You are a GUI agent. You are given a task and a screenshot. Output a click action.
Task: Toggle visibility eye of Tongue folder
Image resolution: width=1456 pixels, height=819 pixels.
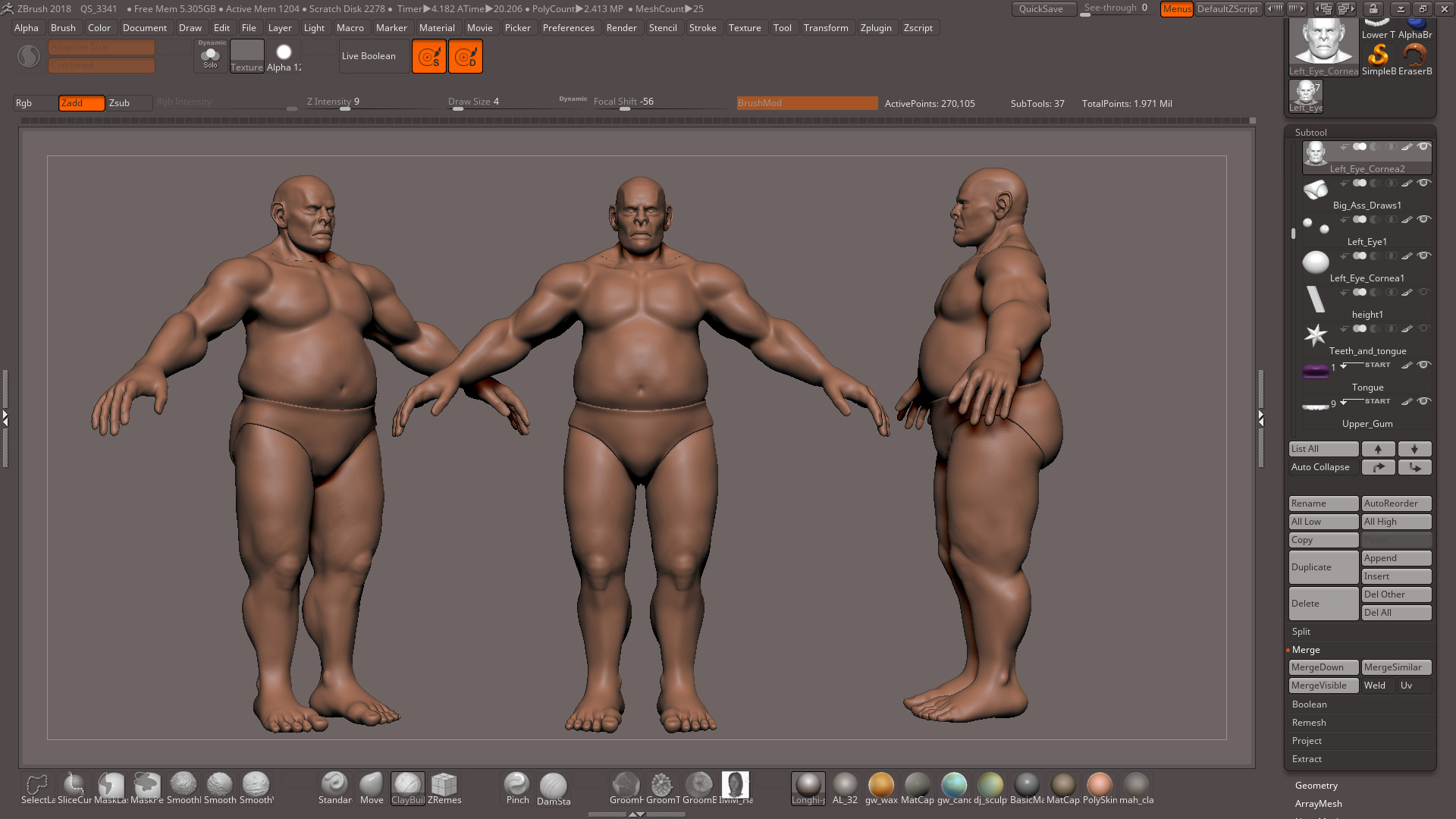tap(1423, 365)
